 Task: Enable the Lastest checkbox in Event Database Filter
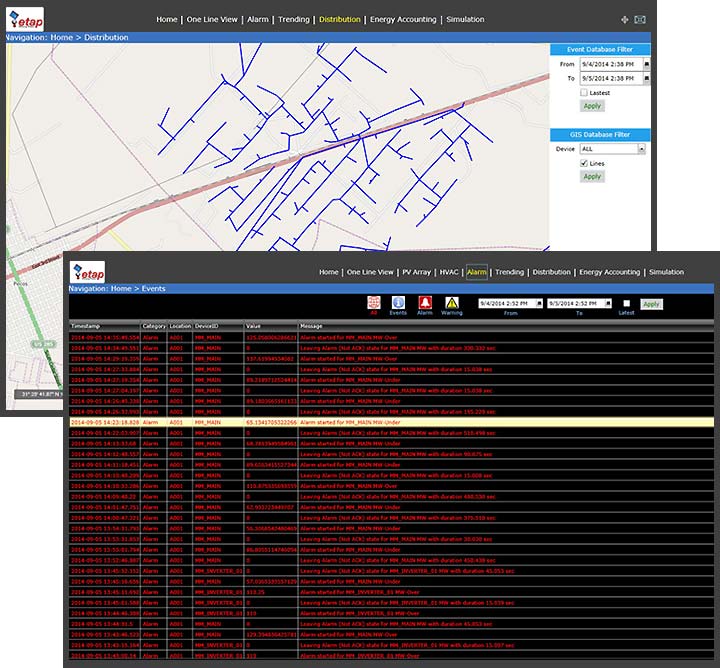(x=585, y=92)
